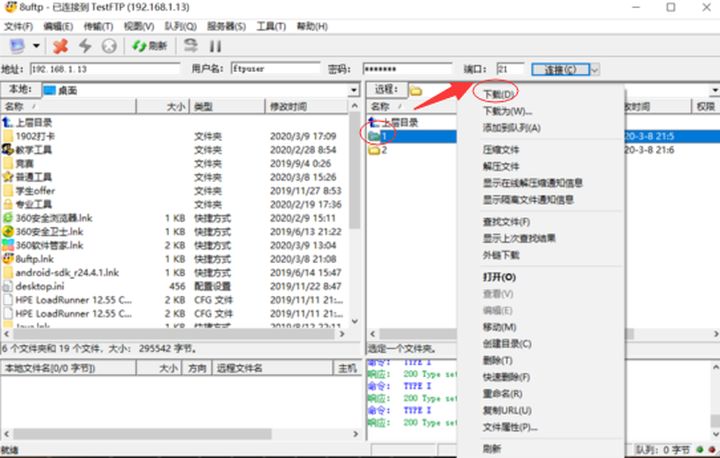Open the site manager dropdown arrow
Screen dimensions: 720x458
click(37, 46)
